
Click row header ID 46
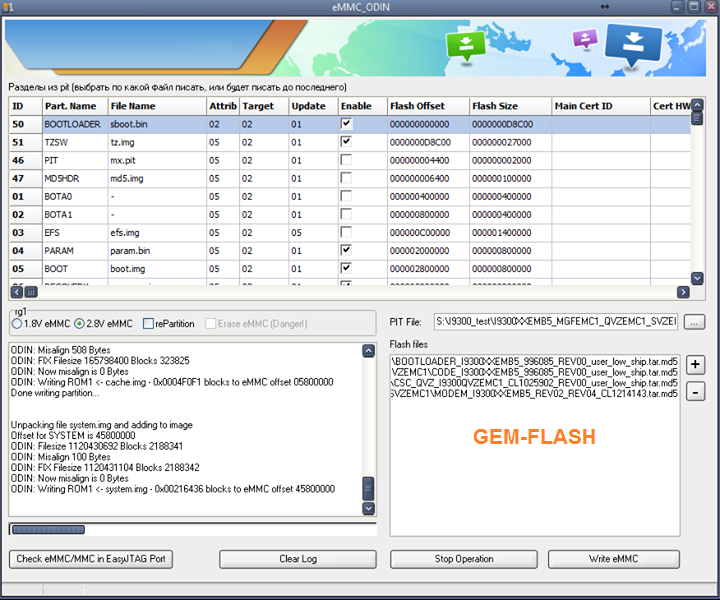pyautogui.click(x=26, y=161)
